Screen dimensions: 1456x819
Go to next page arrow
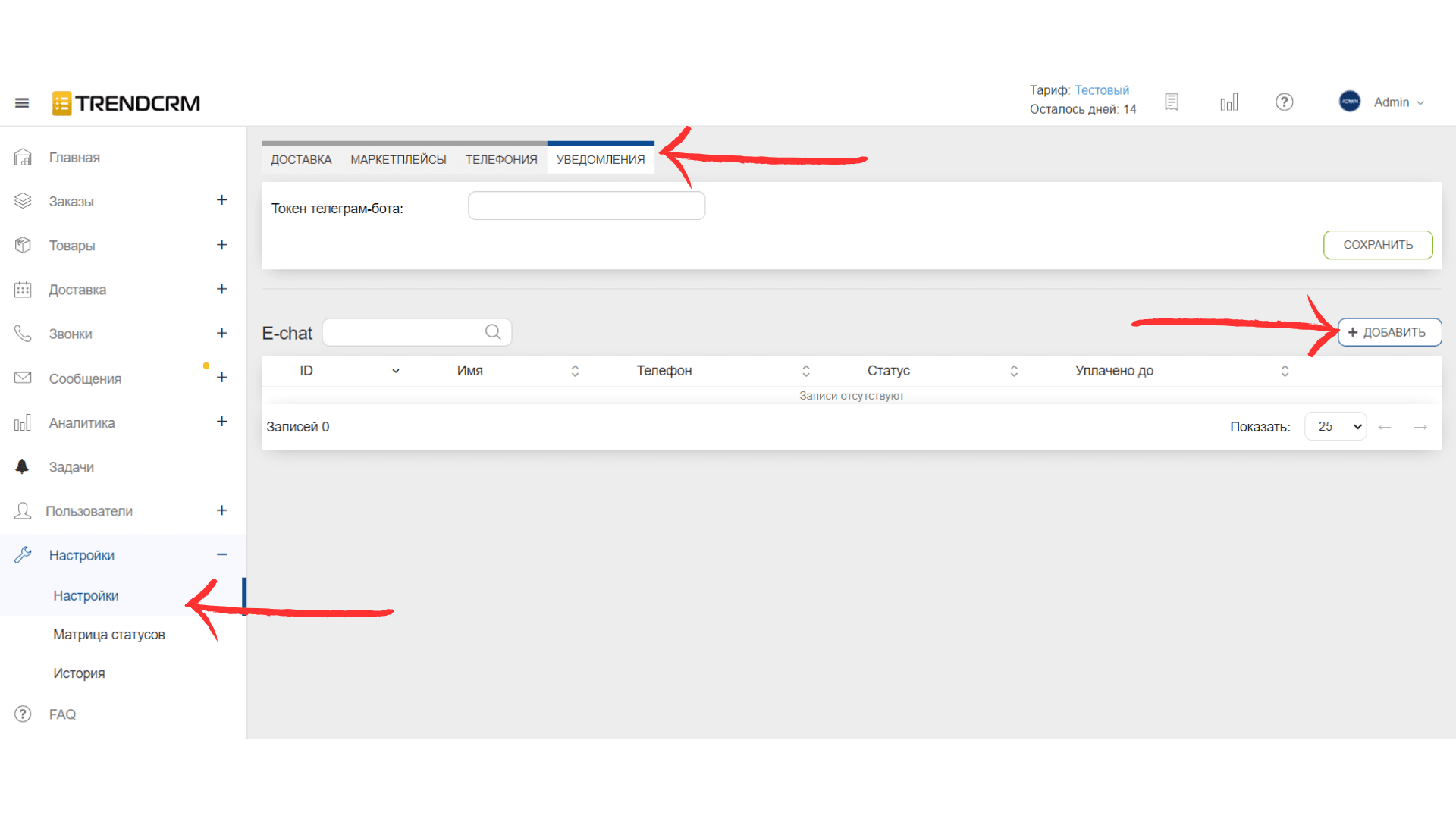click(1420, 427)
